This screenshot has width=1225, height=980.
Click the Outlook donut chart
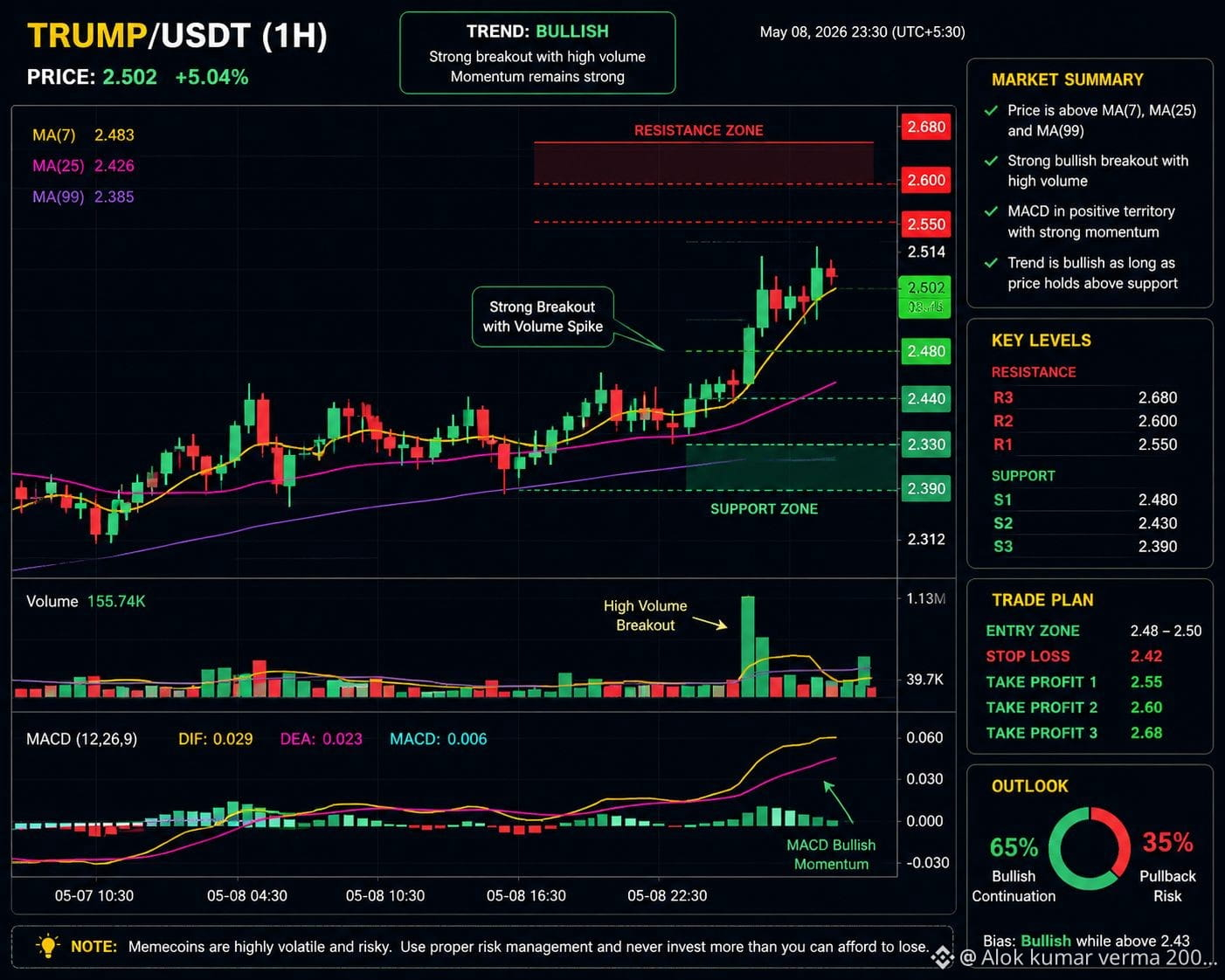click(1090, 848)
